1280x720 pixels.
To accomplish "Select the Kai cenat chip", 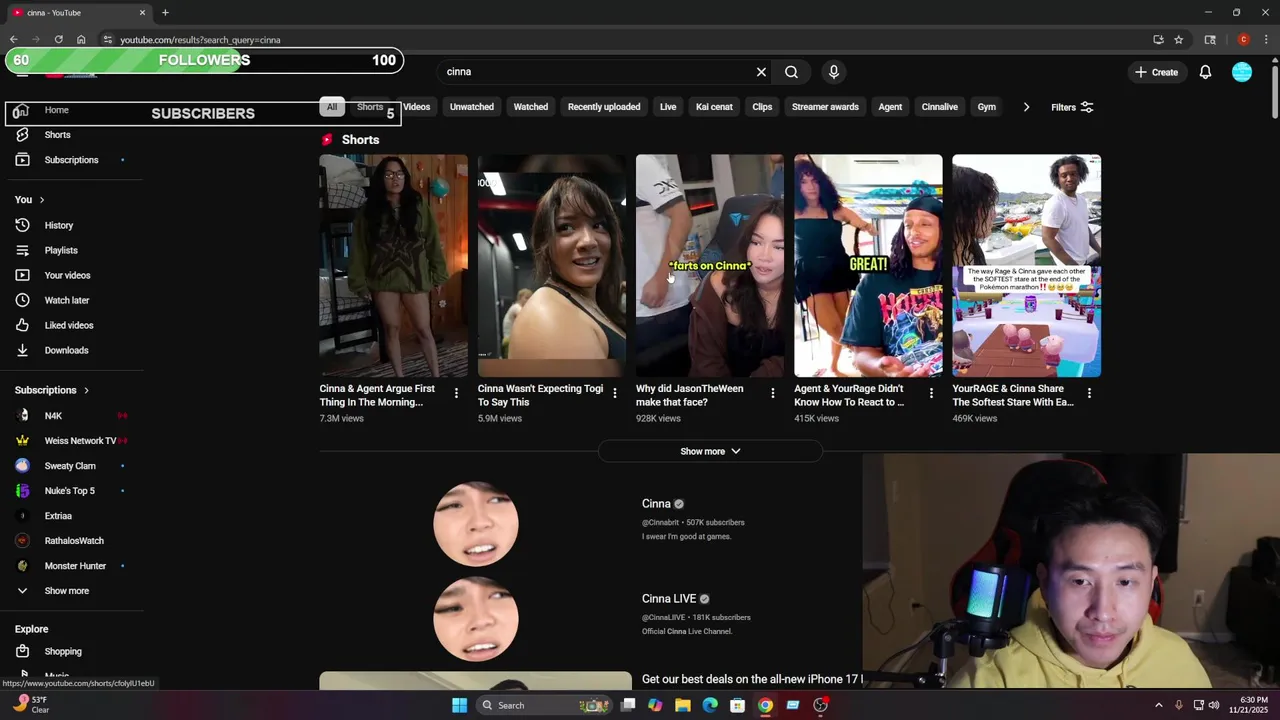I will 714,107.
